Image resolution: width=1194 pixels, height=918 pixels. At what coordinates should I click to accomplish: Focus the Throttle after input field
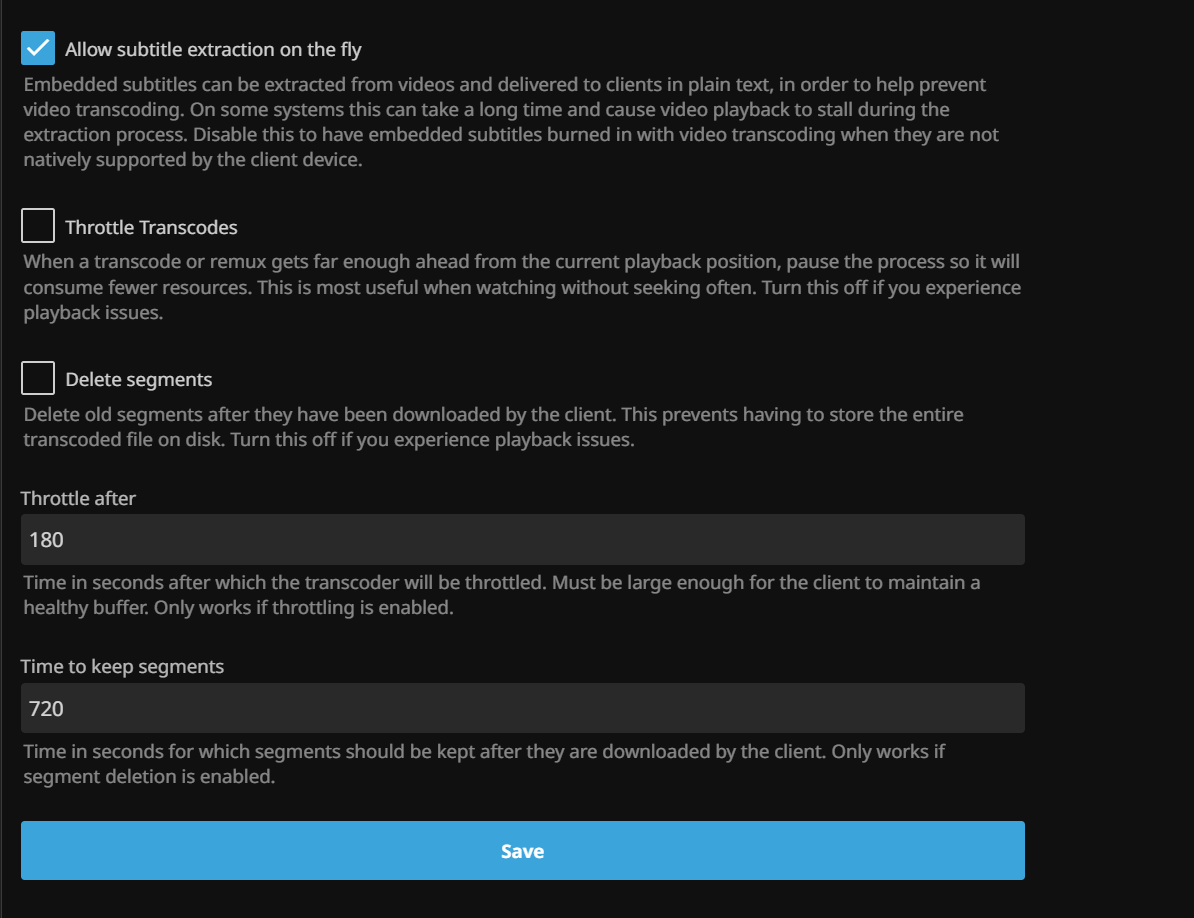click(522, 540)
